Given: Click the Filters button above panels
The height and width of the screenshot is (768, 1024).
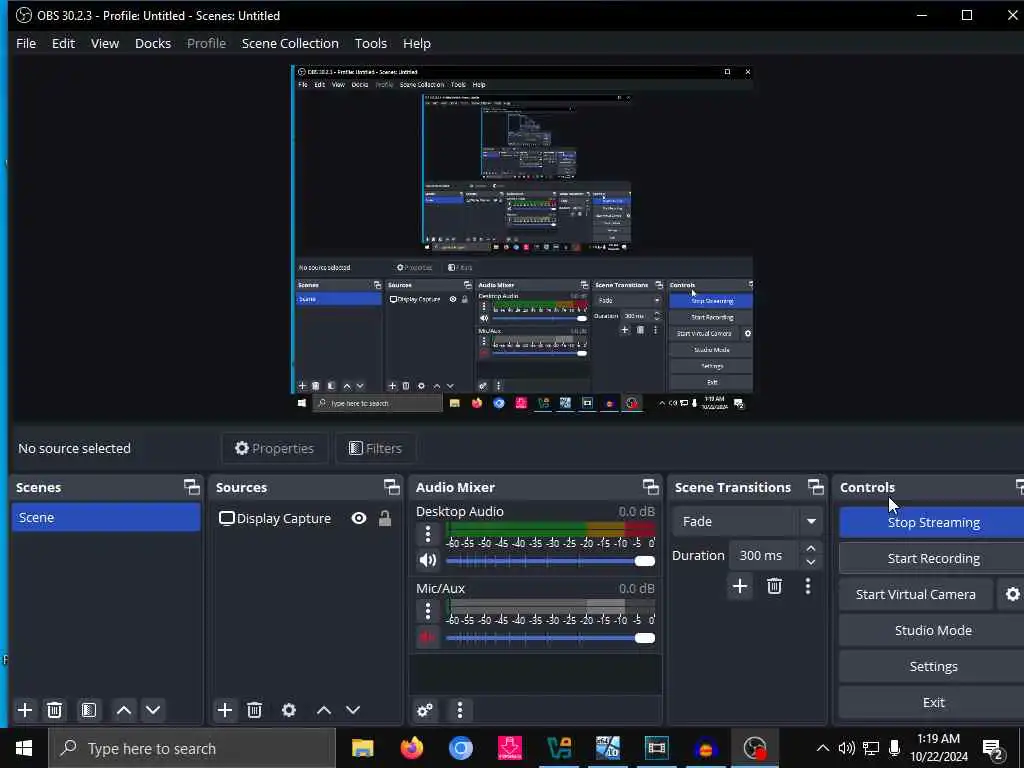Looking at the screenshot, I should click(x=375, y=448).
